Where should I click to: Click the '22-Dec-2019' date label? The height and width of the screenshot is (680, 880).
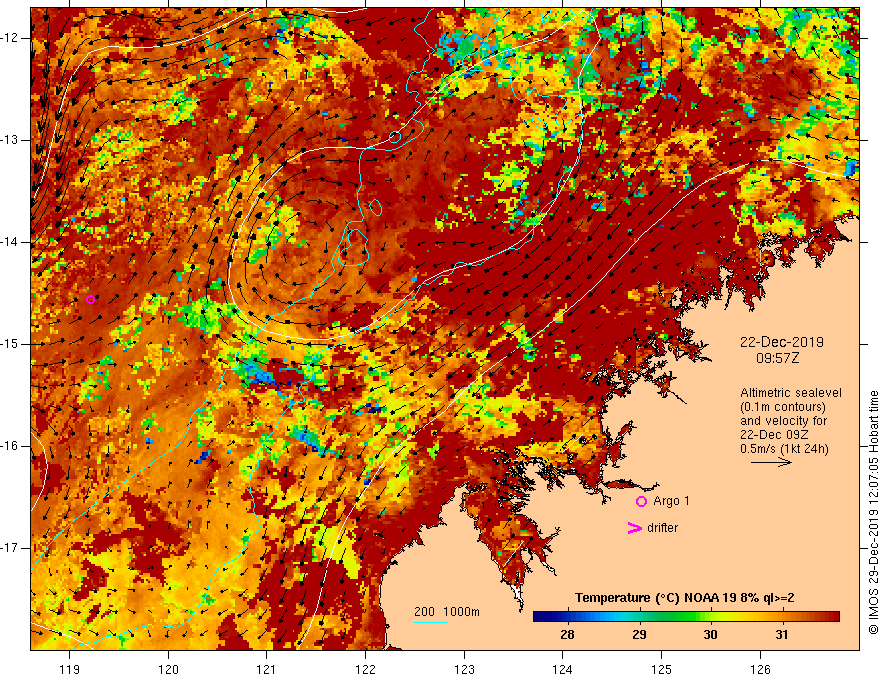pyautogui.click(x=782, y=342)
